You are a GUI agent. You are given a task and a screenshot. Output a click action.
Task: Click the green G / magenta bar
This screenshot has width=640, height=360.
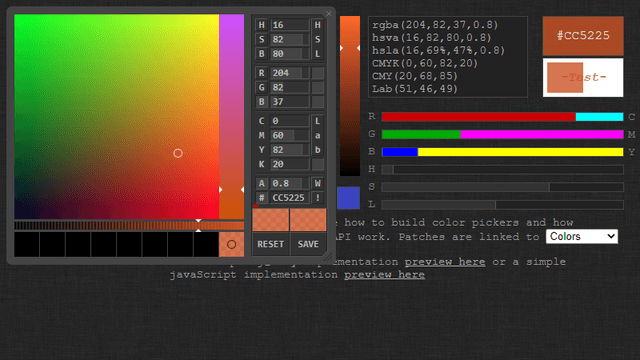tap(502, 134)
